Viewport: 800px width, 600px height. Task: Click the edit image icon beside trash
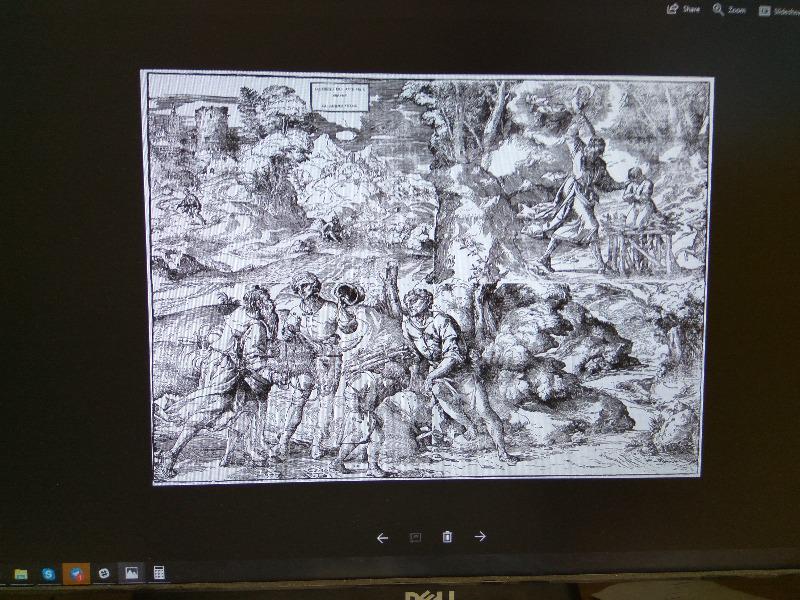coord(415,537)
